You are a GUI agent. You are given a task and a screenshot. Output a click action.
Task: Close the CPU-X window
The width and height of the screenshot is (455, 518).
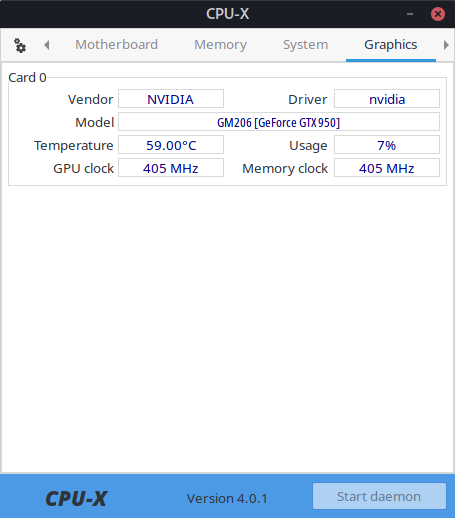438,14
